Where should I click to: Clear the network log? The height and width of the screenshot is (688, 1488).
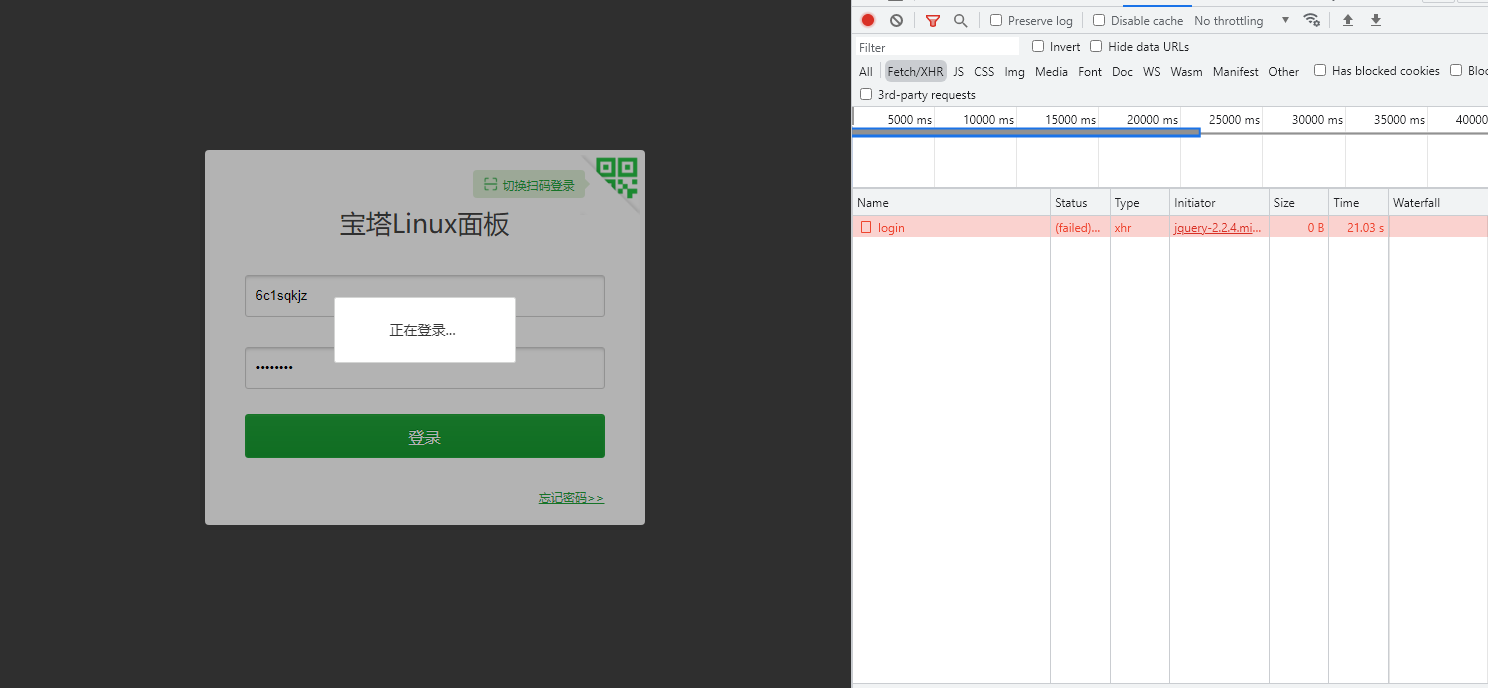pyautogui.click(x=896, y=20)
